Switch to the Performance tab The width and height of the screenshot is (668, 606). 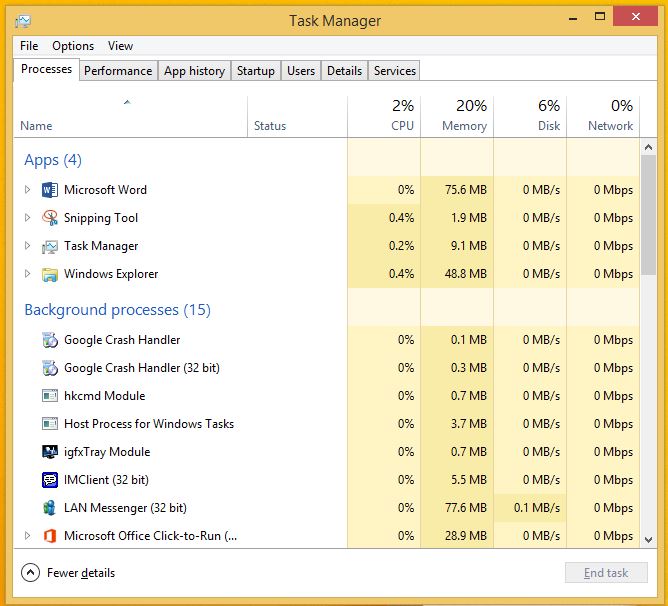click(x=118, y=71)
